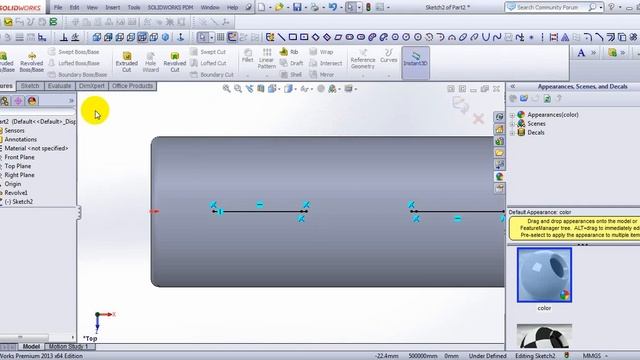Image resolution: width=640 pixels, height=360 pixels.
Task: Click the Rib feature tool
Action: 289,52
